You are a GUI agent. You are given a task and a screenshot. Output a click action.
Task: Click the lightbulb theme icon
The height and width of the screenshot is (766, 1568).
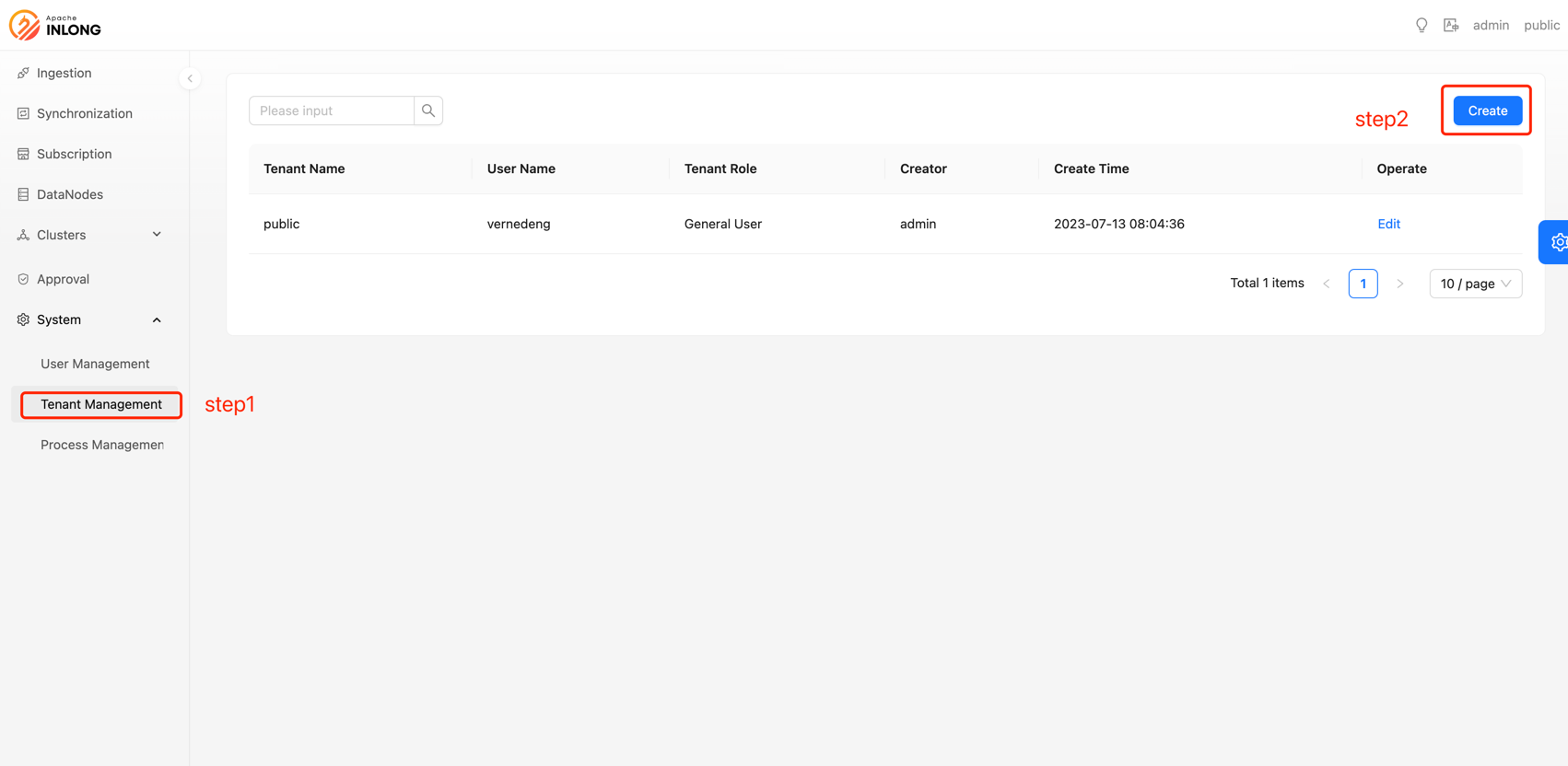point(1422,25)
